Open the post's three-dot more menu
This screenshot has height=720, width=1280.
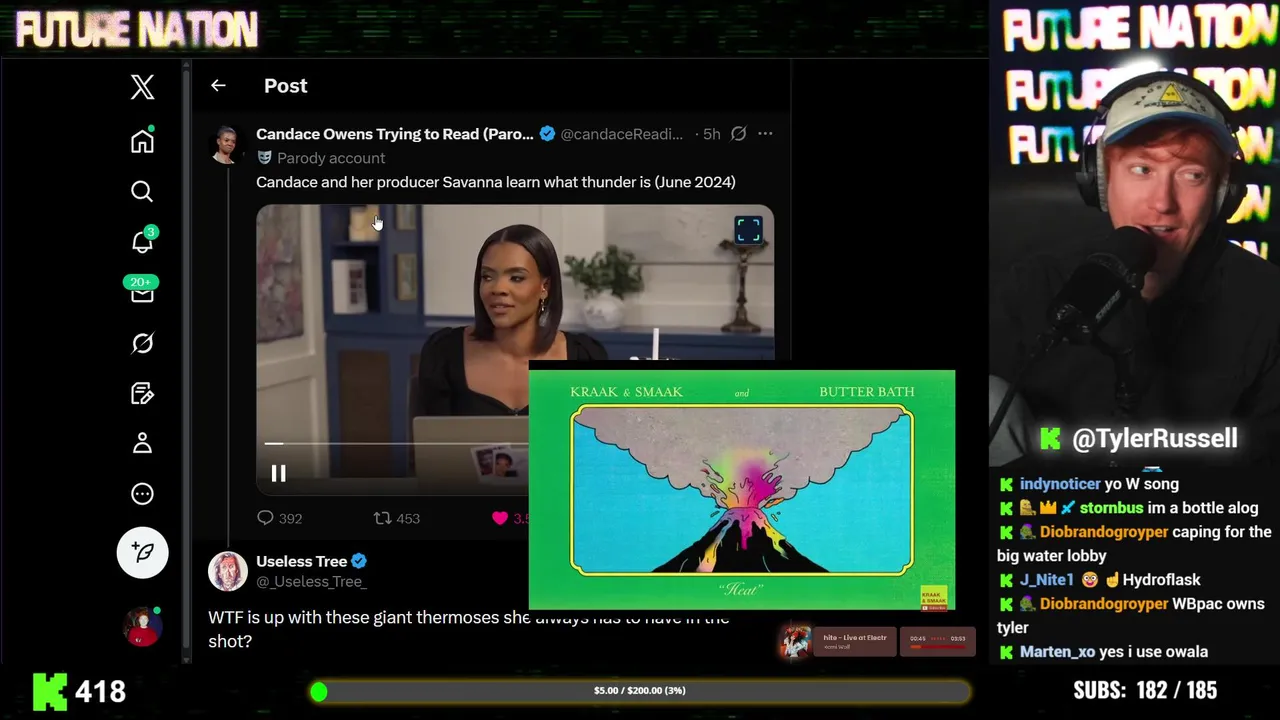(x=765, y=133)
